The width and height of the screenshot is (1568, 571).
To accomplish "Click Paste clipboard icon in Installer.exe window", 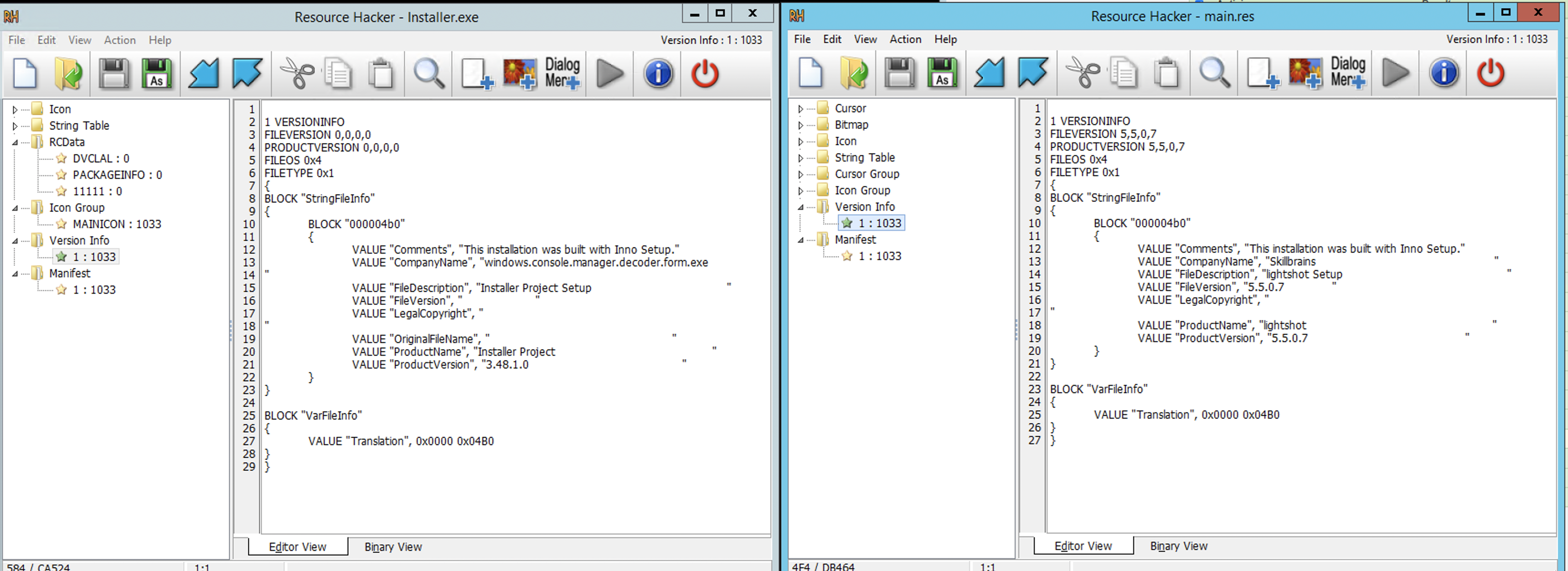I will (382, 74).
